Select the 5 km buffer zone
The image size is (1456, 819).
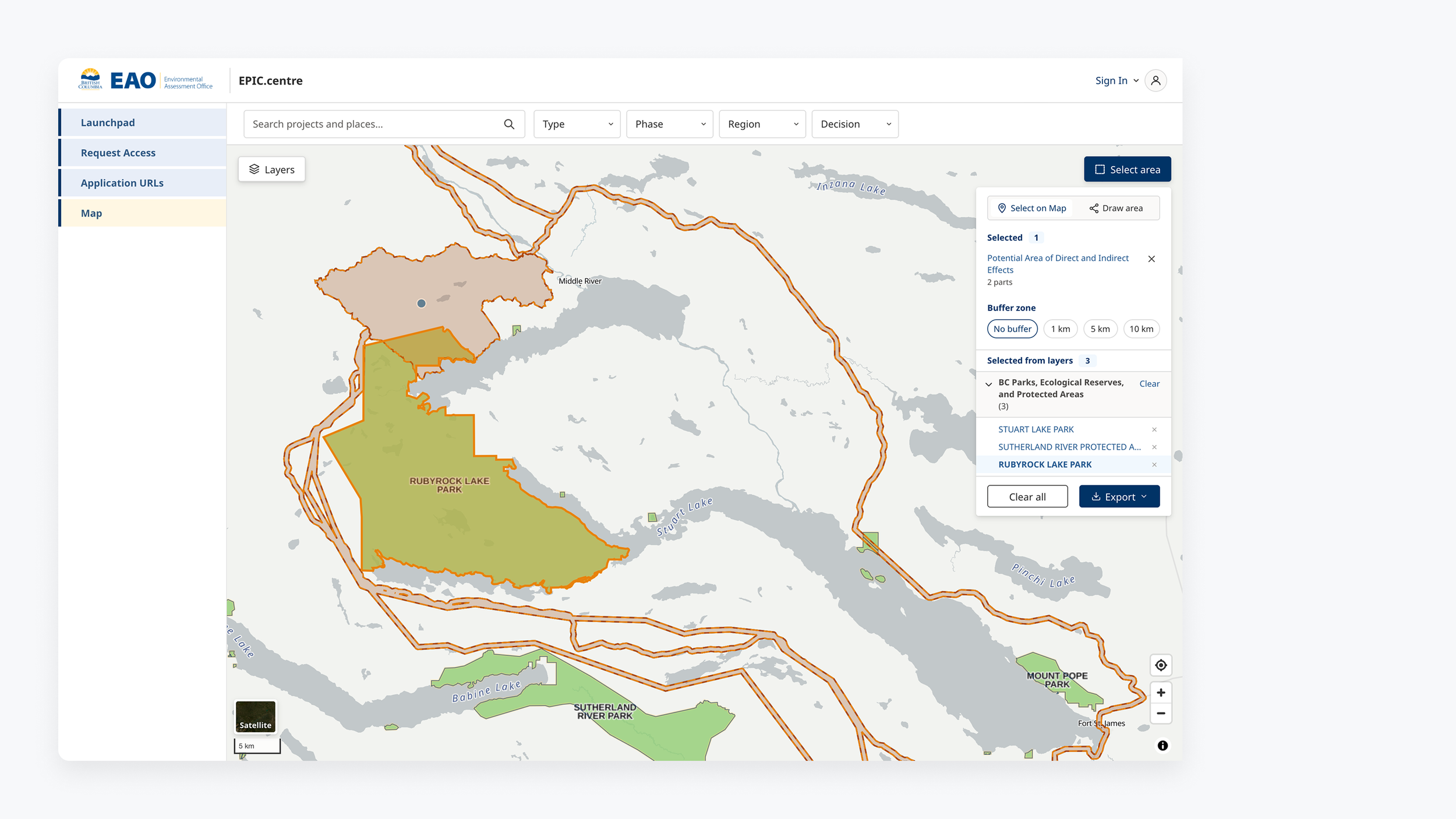click(1100, 329)
